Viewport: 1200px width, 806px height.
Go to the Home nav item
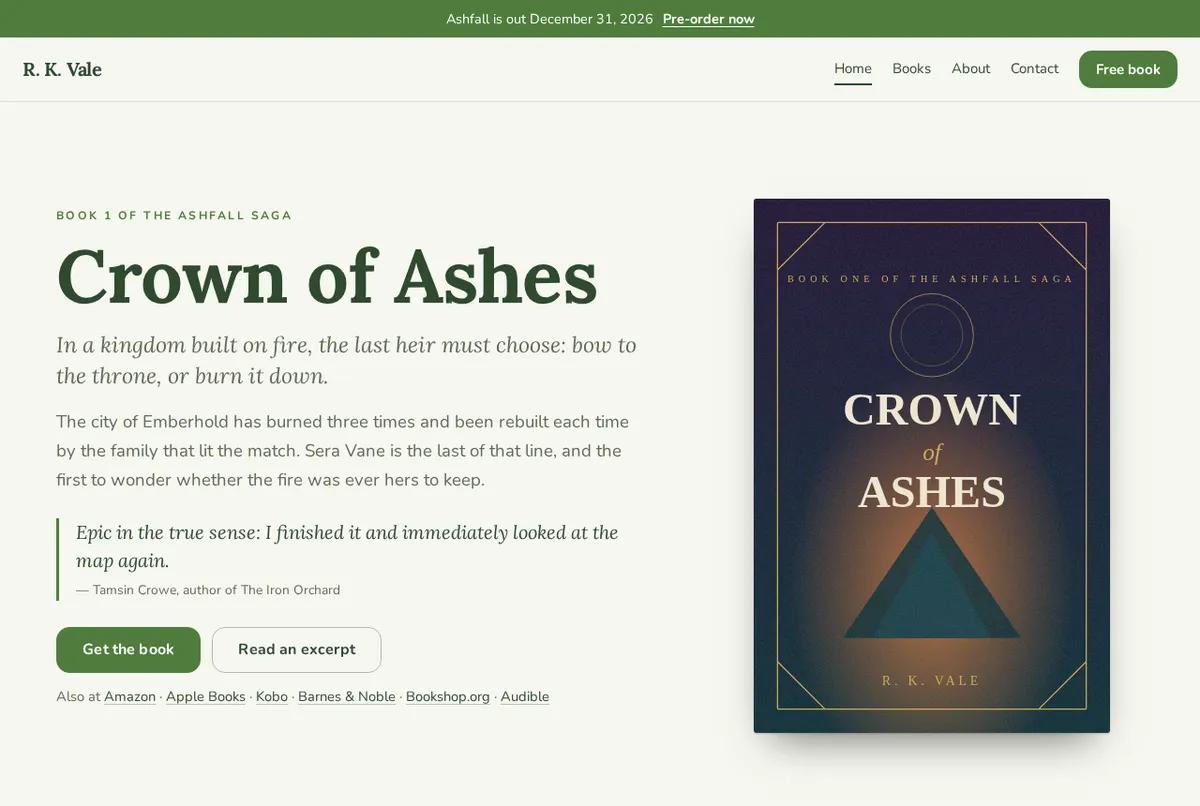pos(853,69)
